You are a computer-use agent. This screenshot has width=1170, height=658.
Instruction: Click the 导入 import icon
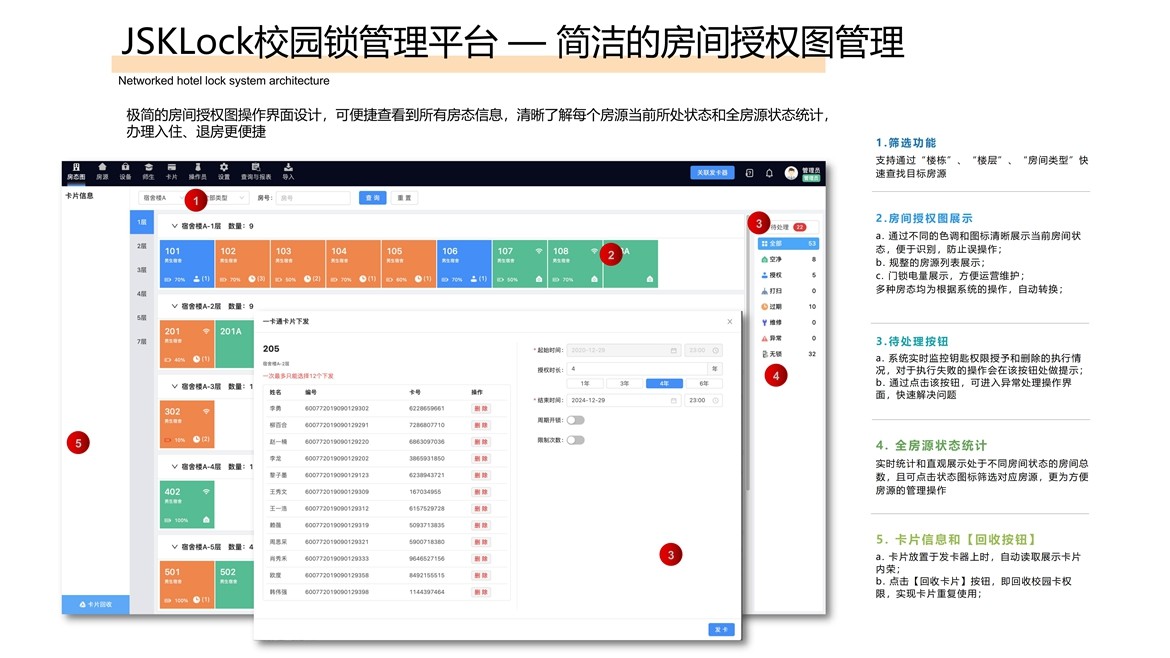pos(289,170)
